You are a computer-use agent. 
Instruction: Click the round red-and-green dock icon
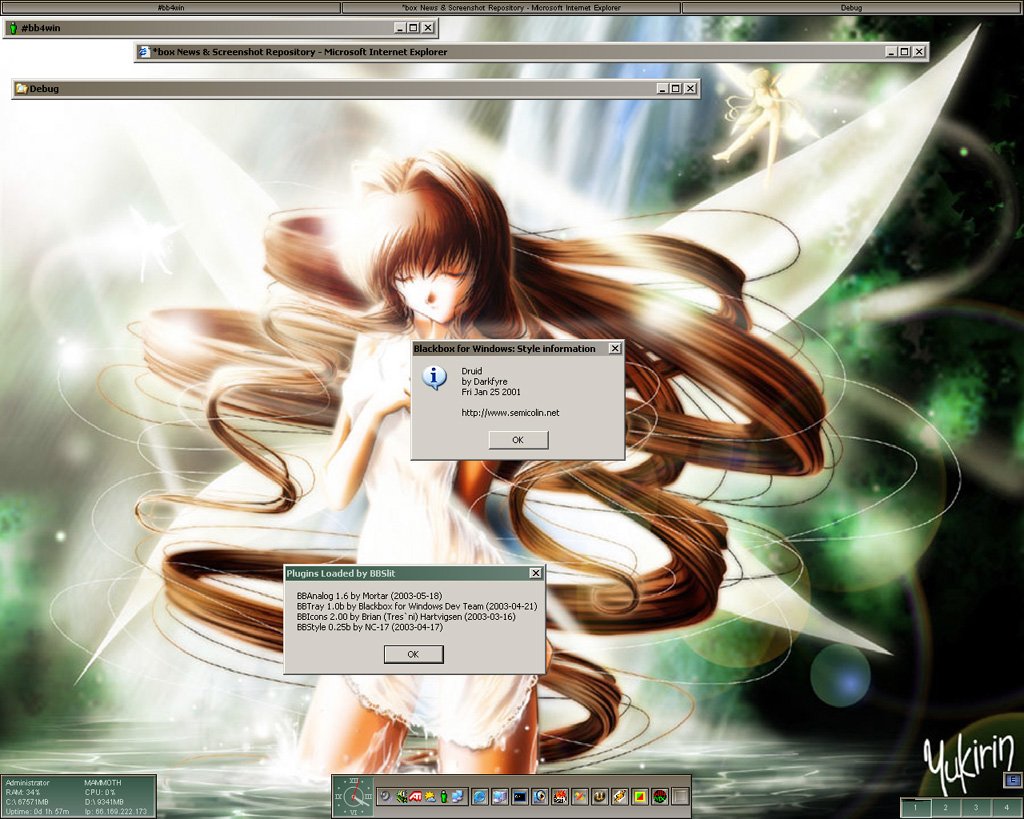coord(660,796)
